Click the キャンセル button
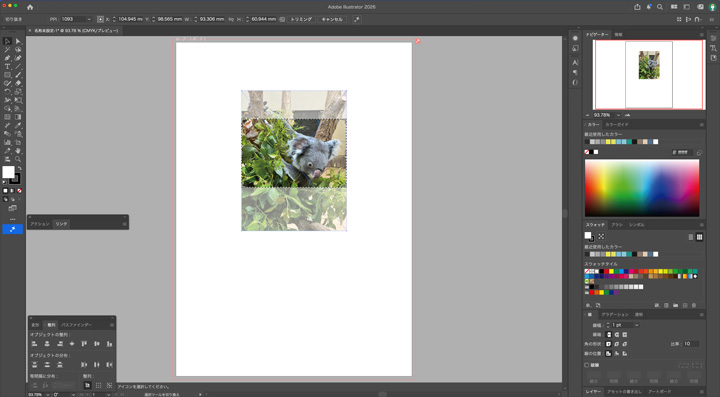This screenshot has width=720, height=397. tap(332, 19)
